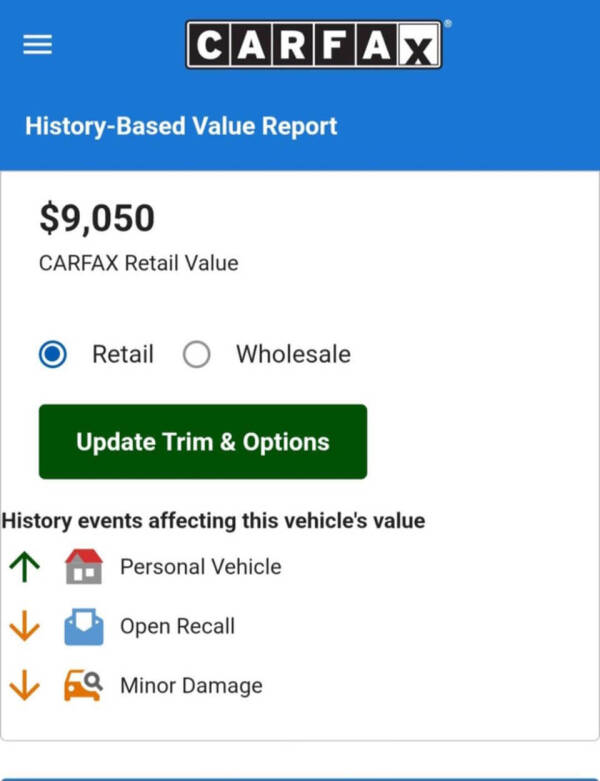
Task: Click the CARFAX Retail Value label
Action: tap(138, 264)
